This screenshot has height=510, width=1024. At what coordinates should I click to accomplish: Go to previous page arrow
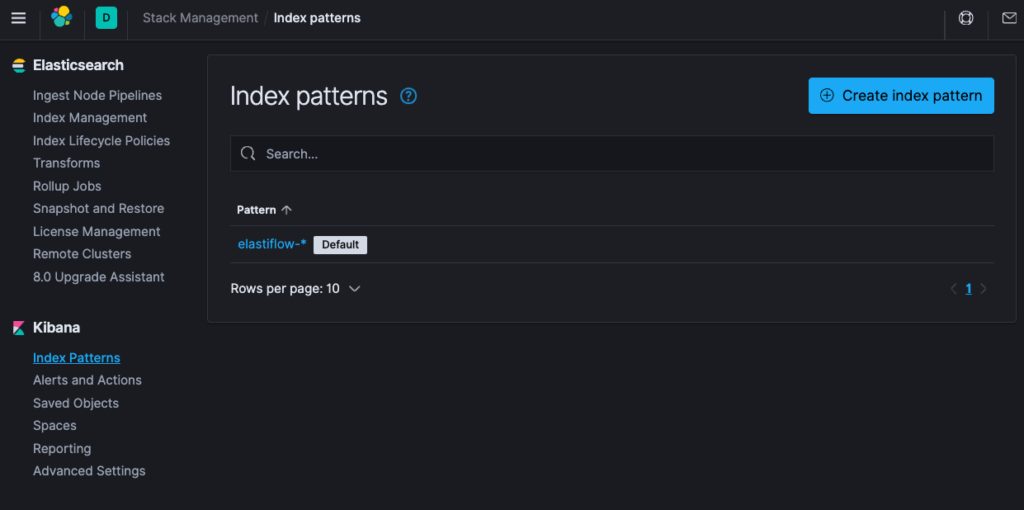[x=953, y=289]
